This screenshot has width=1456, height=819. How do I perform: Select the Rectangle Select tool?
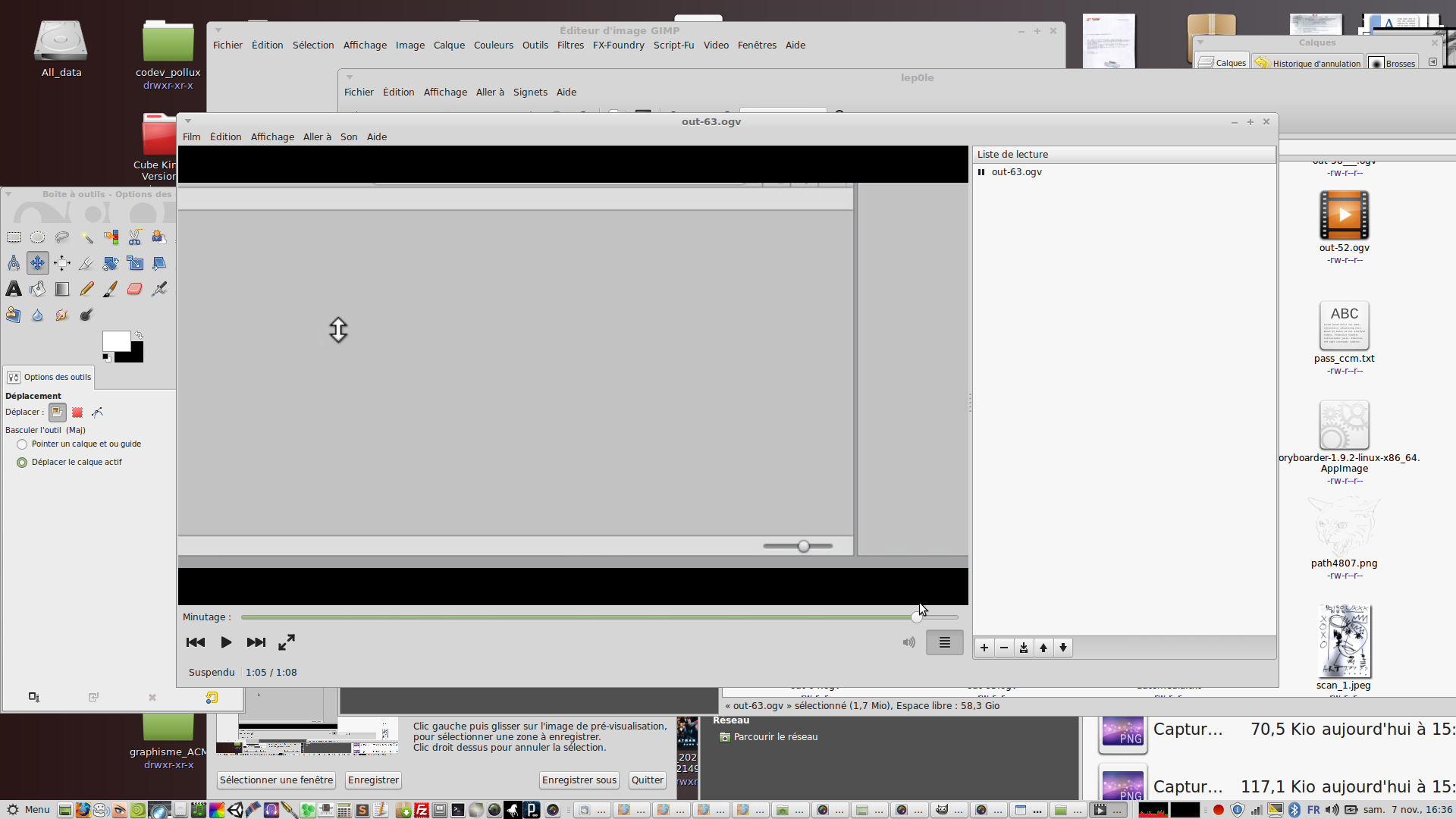point(14,237)
